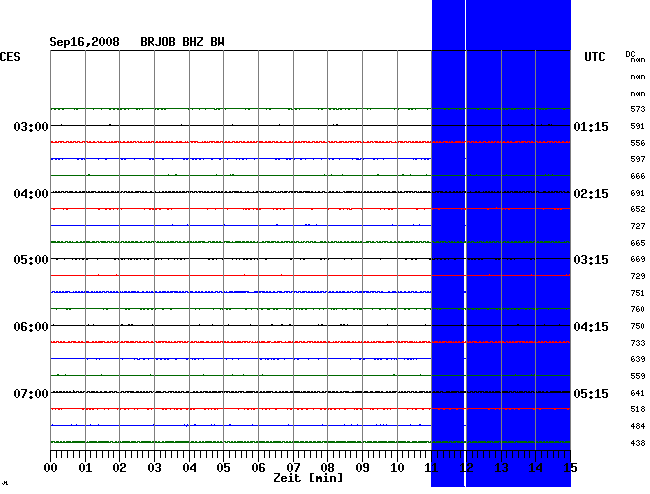This screenshot has width=650, height=494.
Task: Click the 09 minute axis tick label
Action: tap(362, 468)
